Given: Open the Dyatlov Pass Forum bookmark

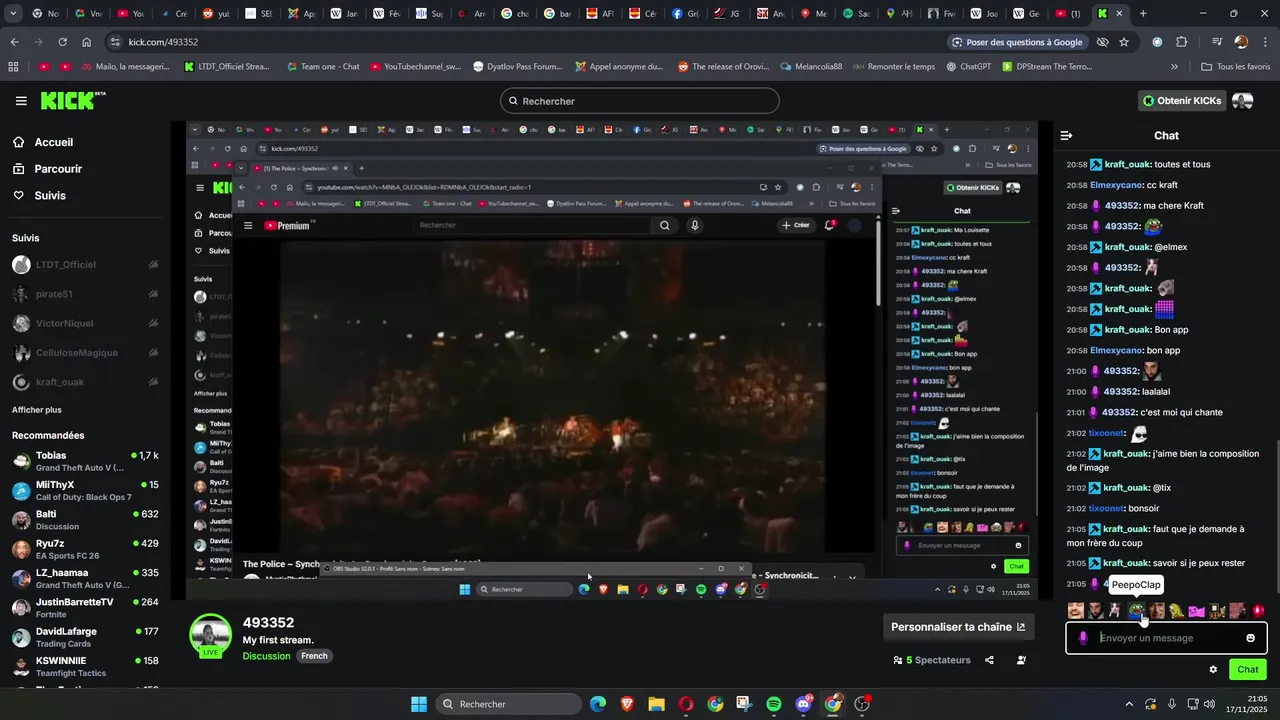Looking at the screenshot, I should pos(517,67).
